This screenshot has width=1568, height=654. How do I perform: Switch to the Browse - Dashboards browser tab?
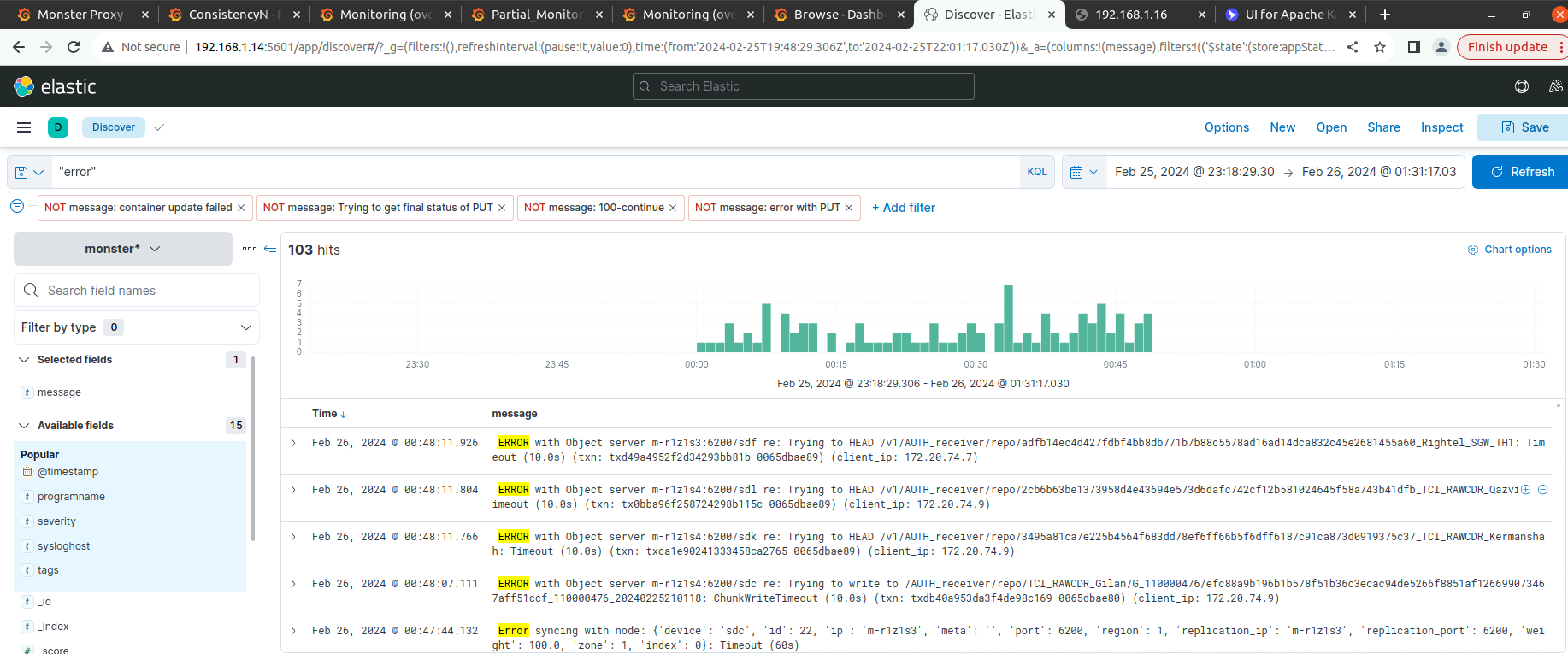click(x=837, y=15)
